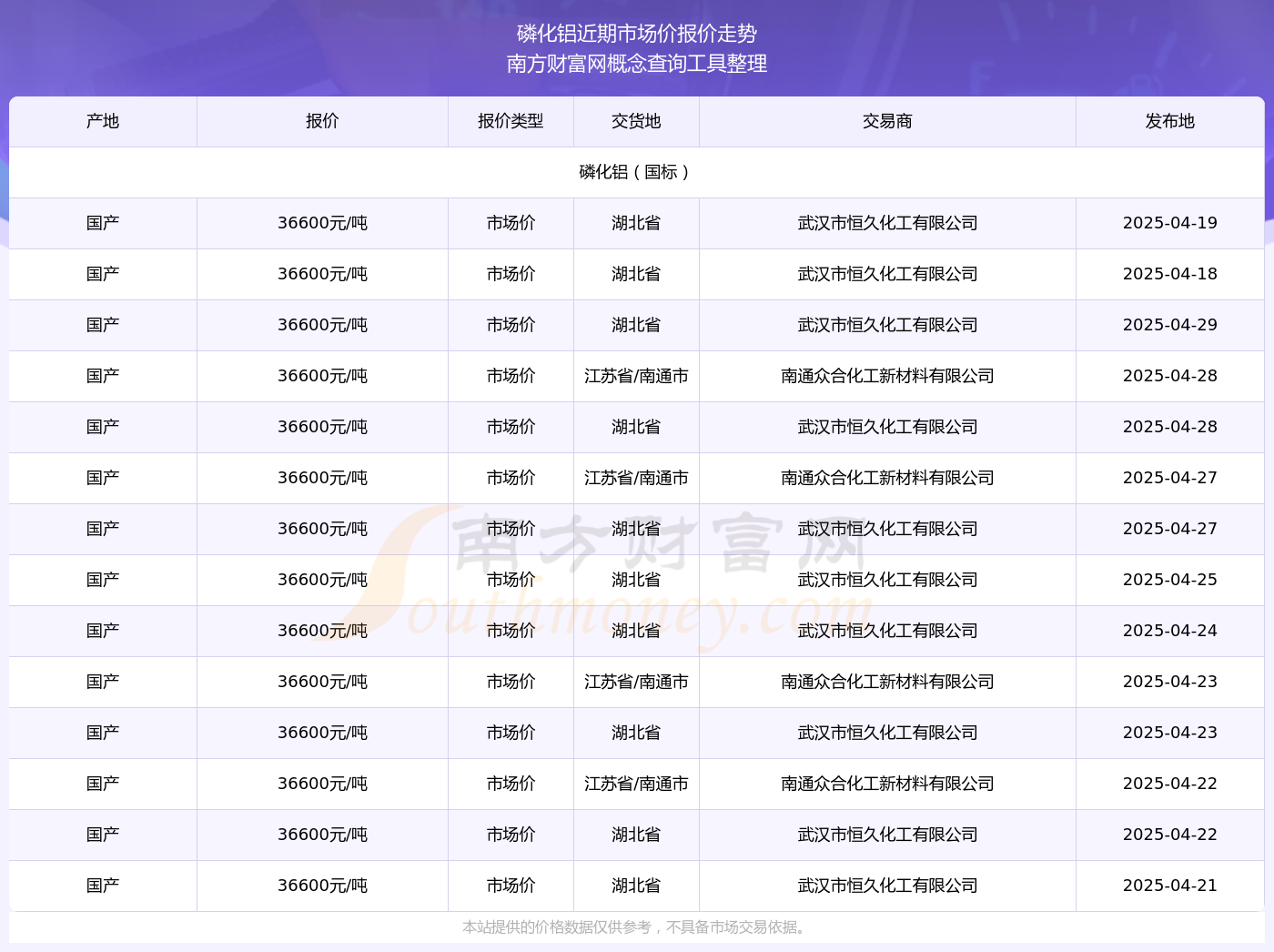Click 湖北省 in the 2025-04-18 row

click(x=636, y=274)
